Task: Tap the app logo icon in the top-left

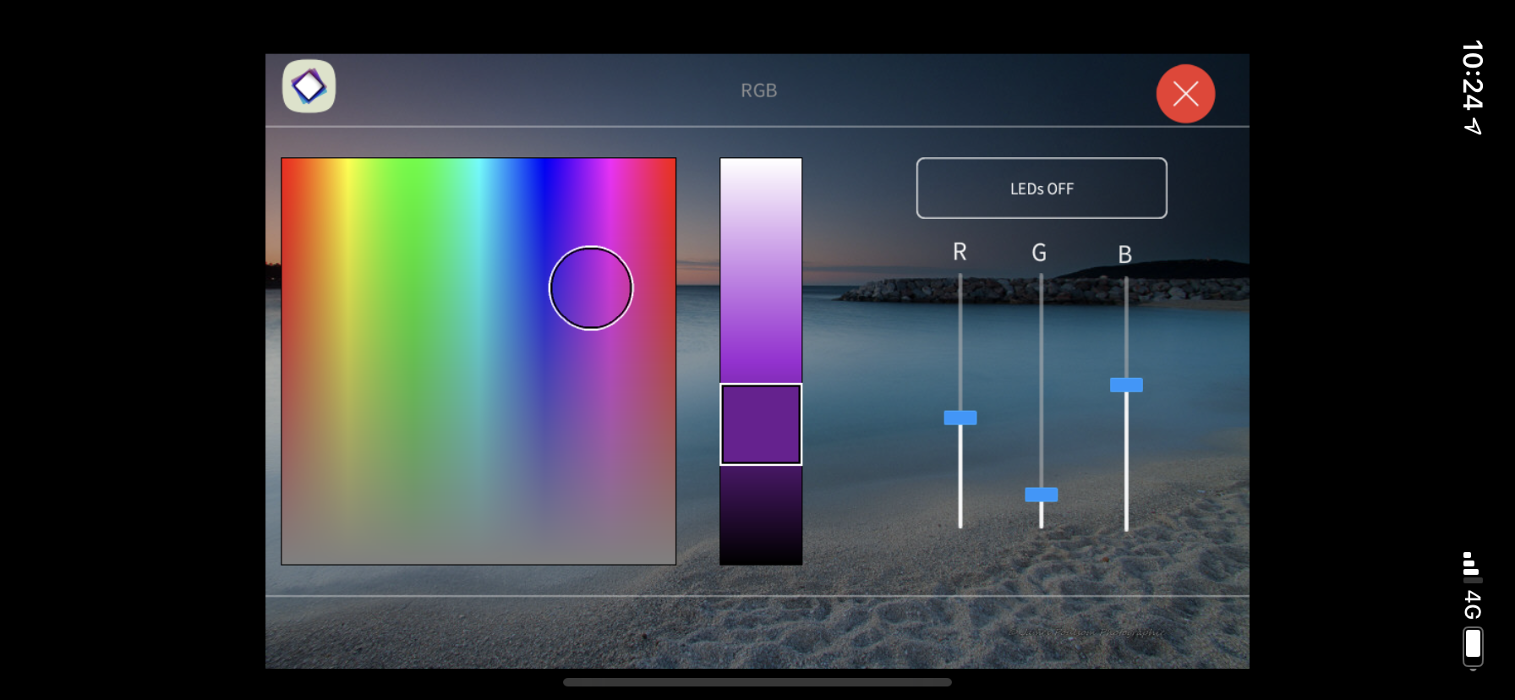Action: tap(309, 86)
